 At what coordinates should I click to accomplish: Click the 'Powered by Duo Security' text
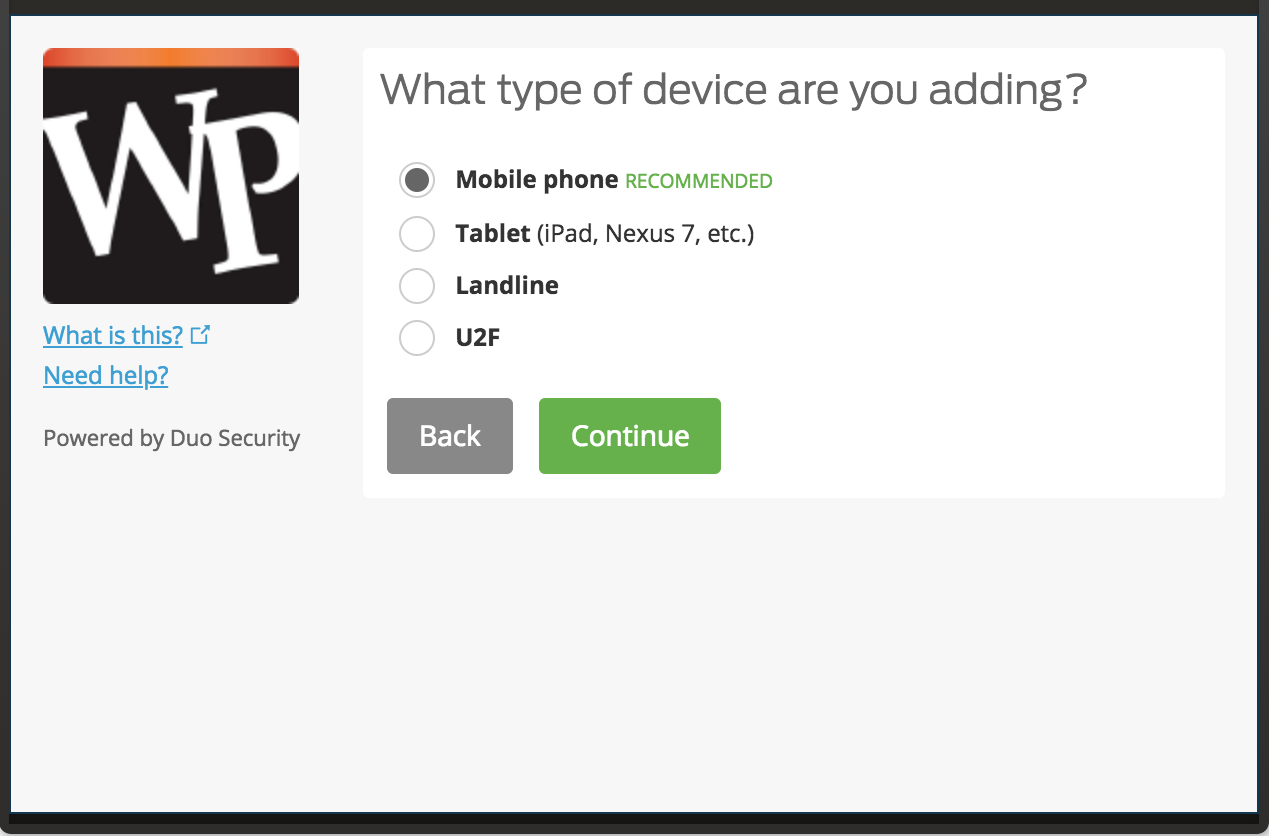click(x=172, y=438)
